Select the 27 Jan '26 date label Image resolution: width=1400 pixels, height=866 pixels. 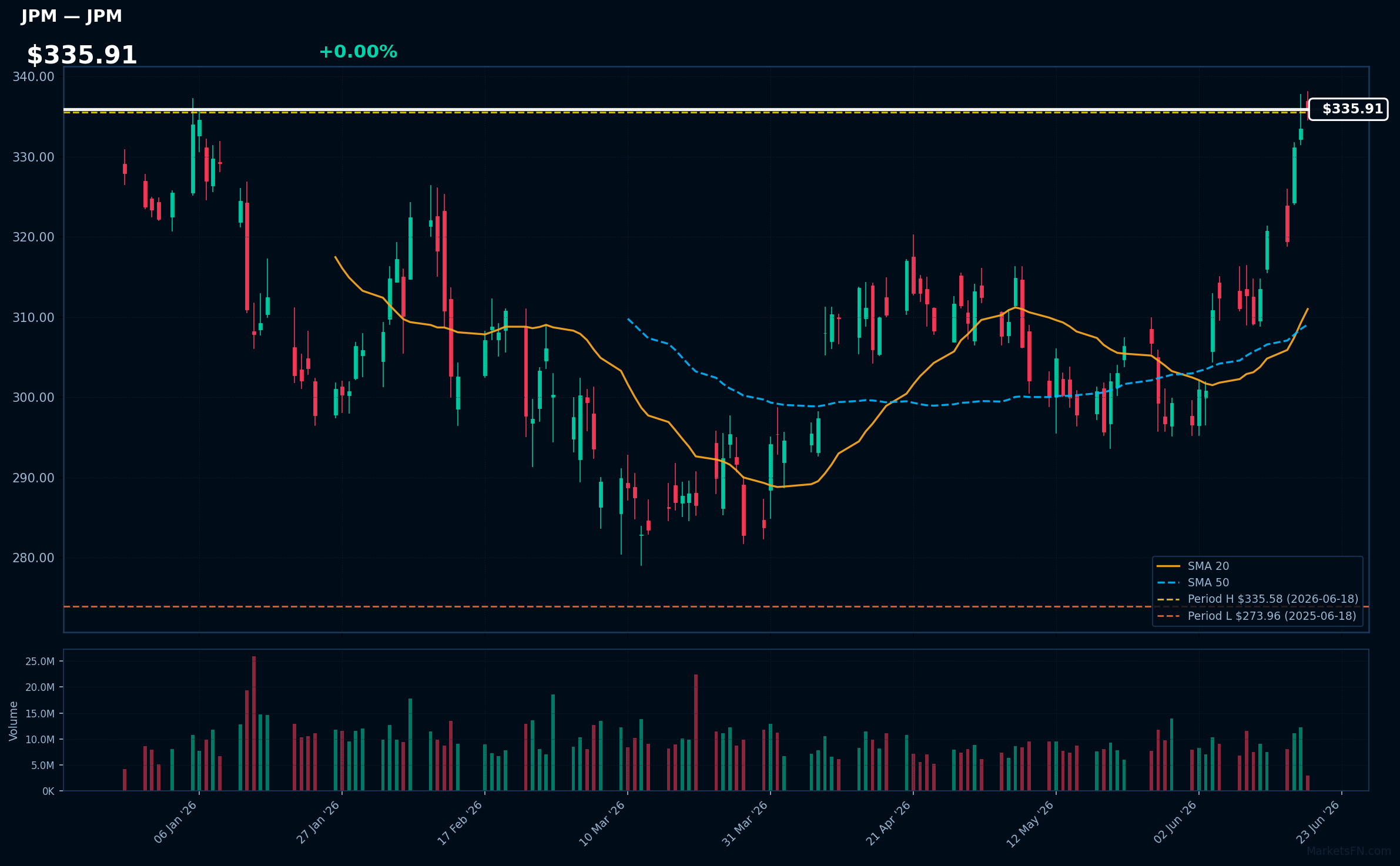[x=318, y=823]
